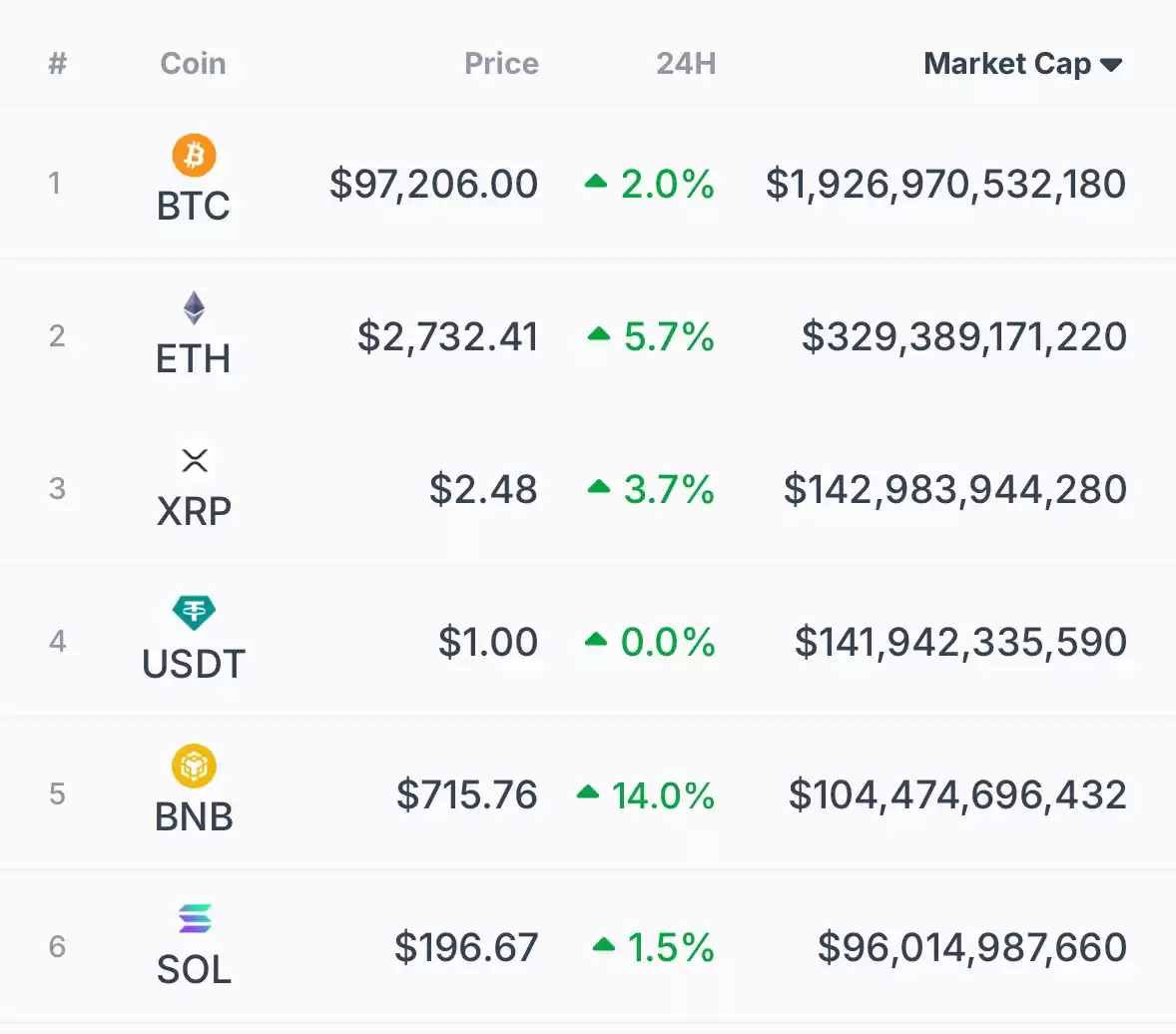Open the BTC coin name link
The width and height of the screenshot is (1176, 1034).
(x=194, y=206)
